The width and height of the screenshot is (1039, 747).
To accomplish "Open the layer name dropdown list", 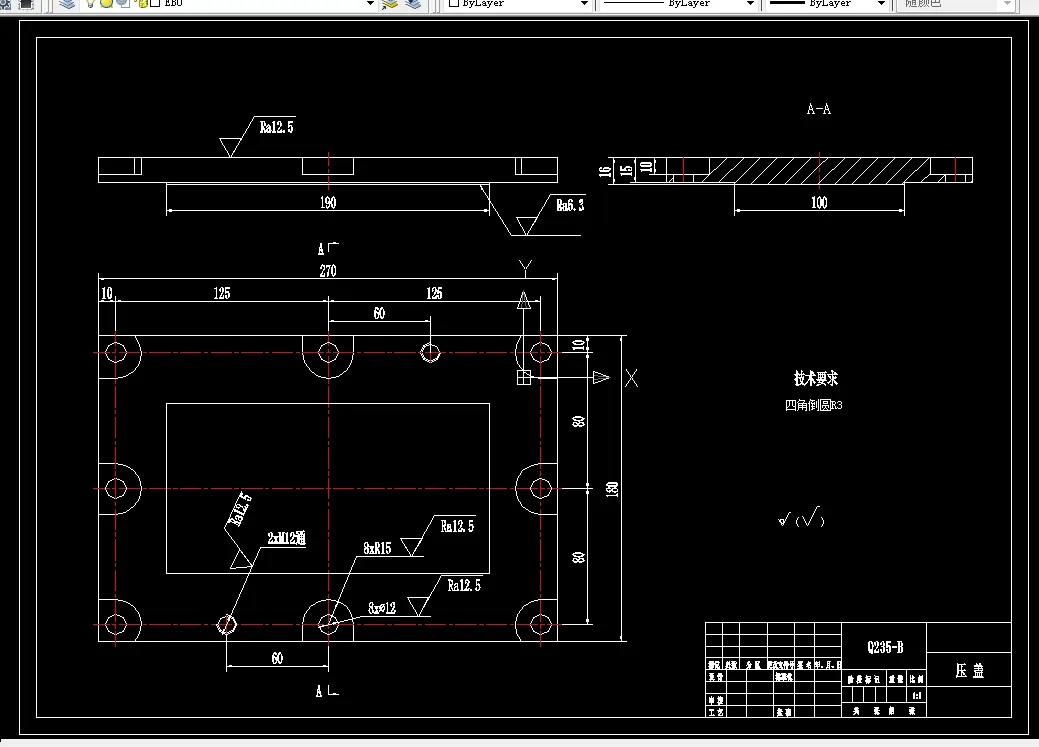I will click(x=370, y=3).
